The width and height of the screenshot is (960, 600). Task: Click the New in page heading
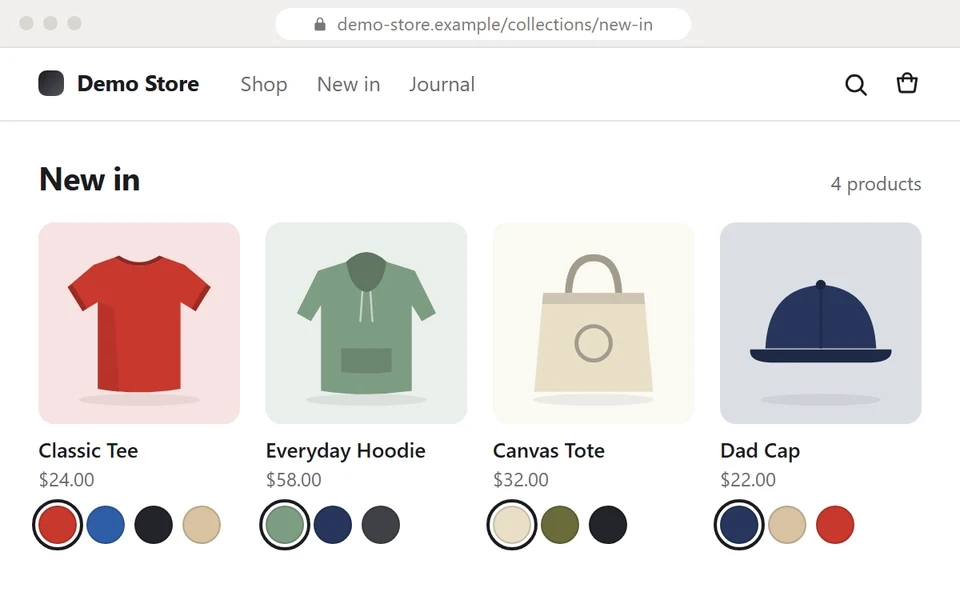89,180
